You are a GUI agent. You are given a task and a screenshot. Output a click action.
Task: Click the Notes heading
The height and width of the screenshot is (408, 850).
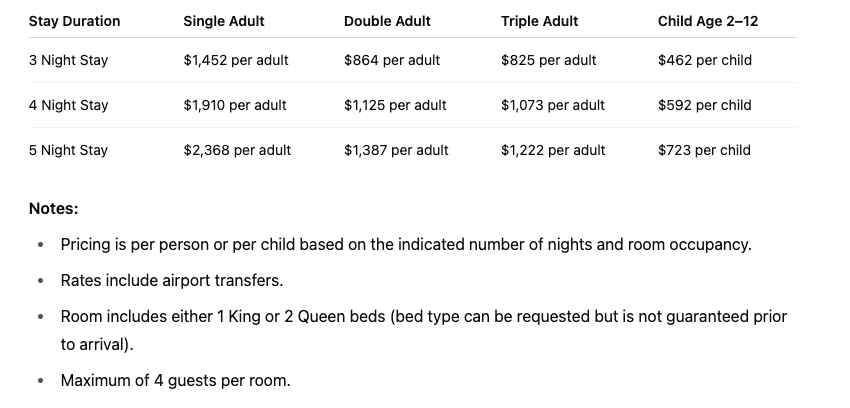coord(54,209)
